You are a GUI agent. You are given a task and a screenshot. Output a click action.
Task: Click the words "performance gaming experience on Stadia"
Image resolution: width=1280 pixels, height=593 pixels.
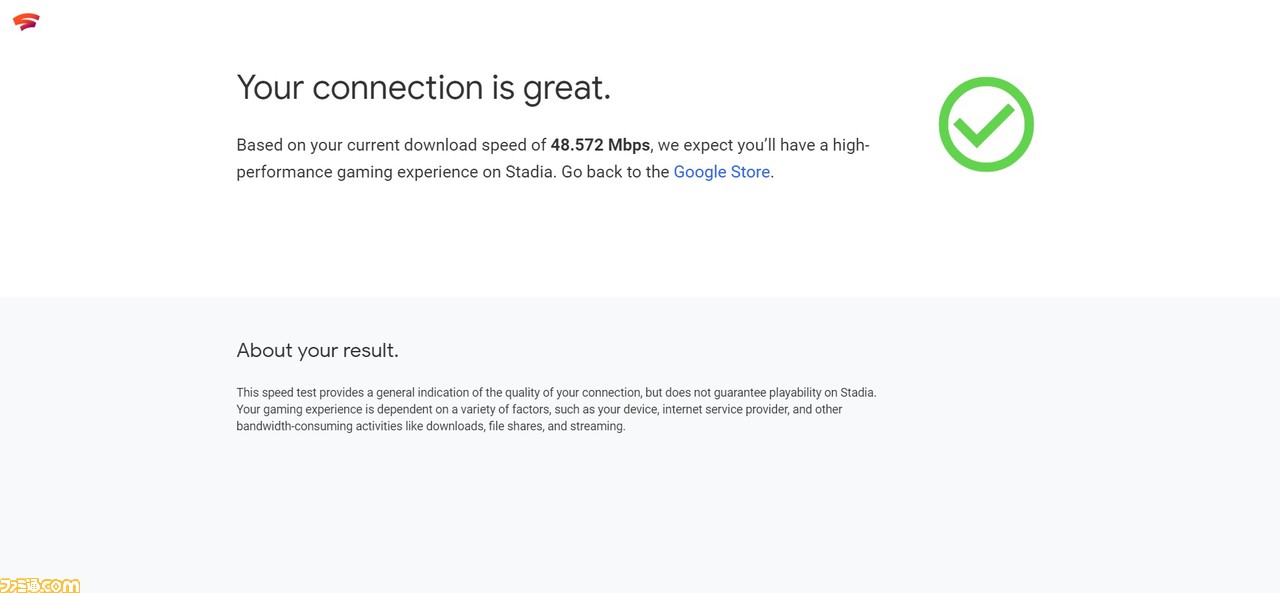pyautogui.click(x=395, y=172)
